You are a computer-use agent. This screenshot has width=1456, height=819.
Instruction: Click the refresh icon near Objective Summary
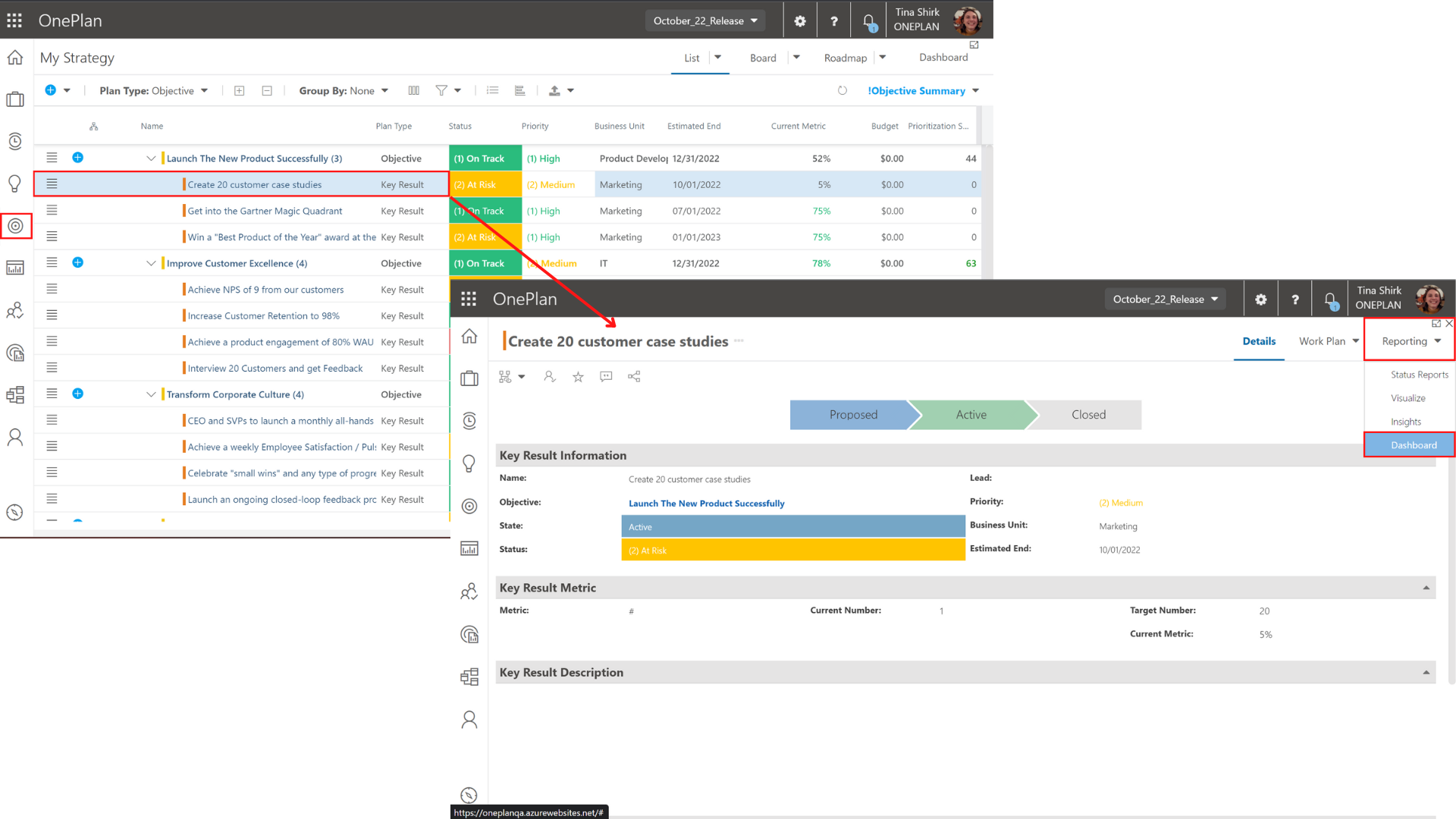pyautogui.click(x=843, y=90)
